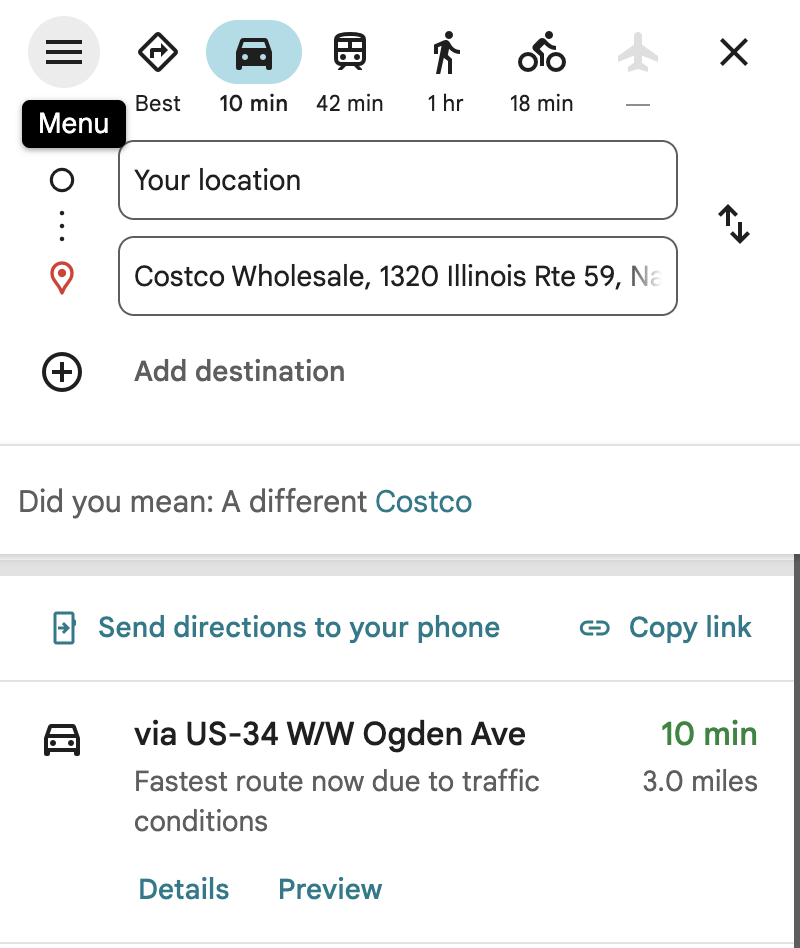Click the plus Add destination icon
This screenshot has height=948, width=800.
coord(62,372)
